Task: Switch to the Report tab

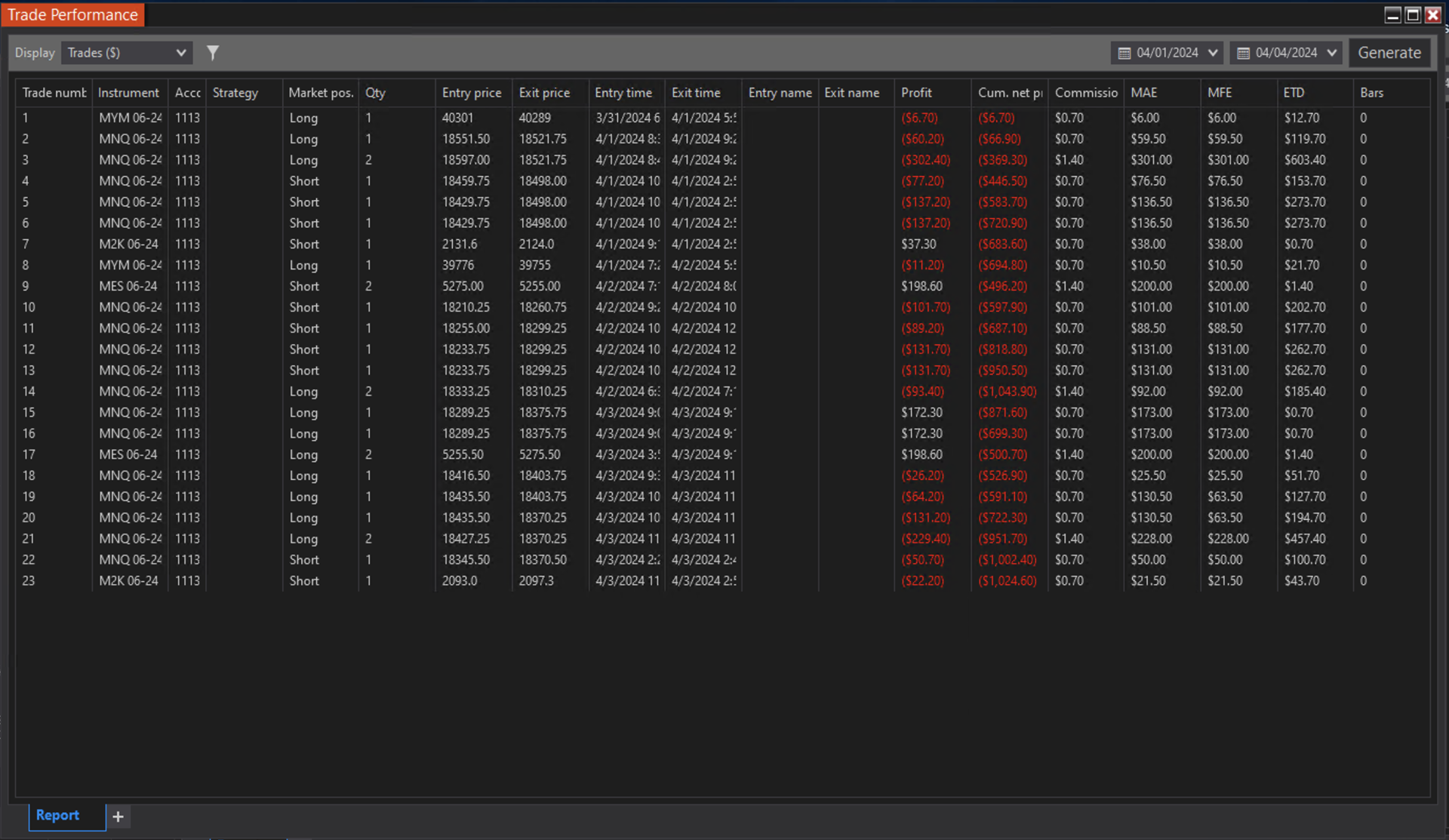Action: (57, 815)
